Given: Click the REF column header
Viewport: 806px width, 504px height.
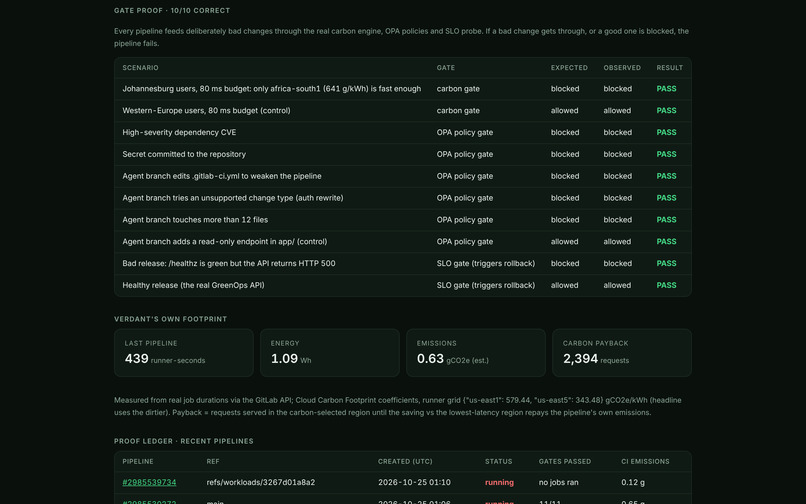Looking at the screenshot, I should coord(213,462).
